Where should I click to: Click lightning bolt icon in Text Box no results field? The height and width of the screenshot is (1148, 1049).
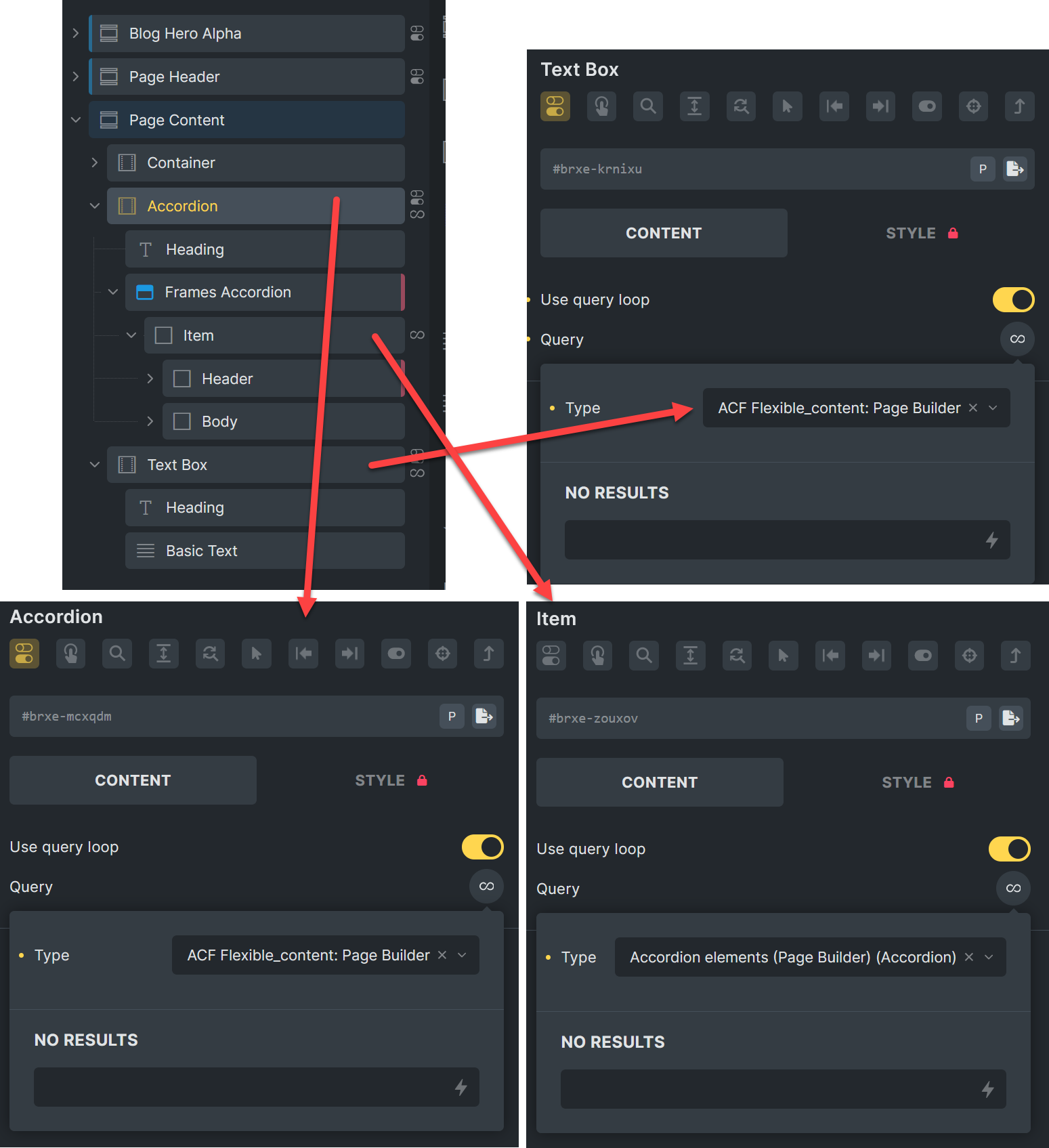click(x=991, y=540)
